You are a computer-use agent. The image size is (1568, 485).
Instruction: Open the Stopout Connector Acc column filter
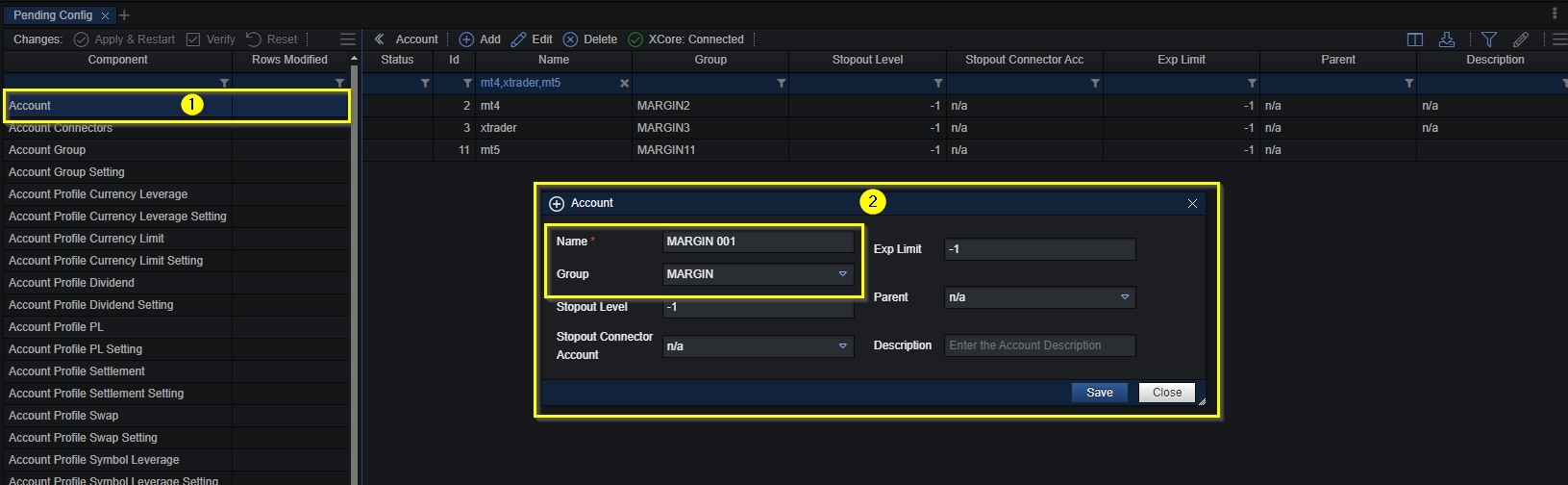coord(1095,84)
